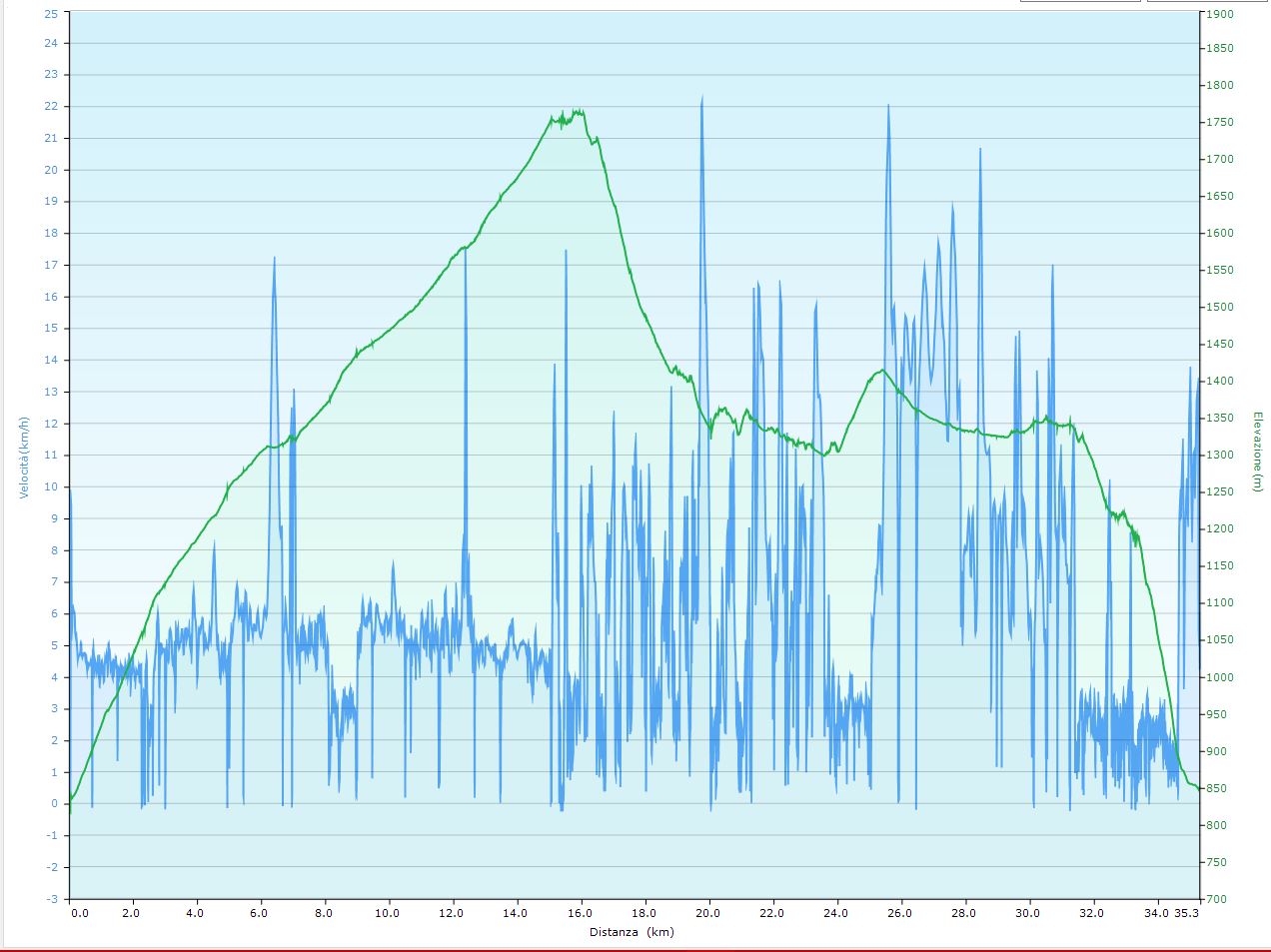Click the 35.3 km end distance label

(x=1185, y=913)
